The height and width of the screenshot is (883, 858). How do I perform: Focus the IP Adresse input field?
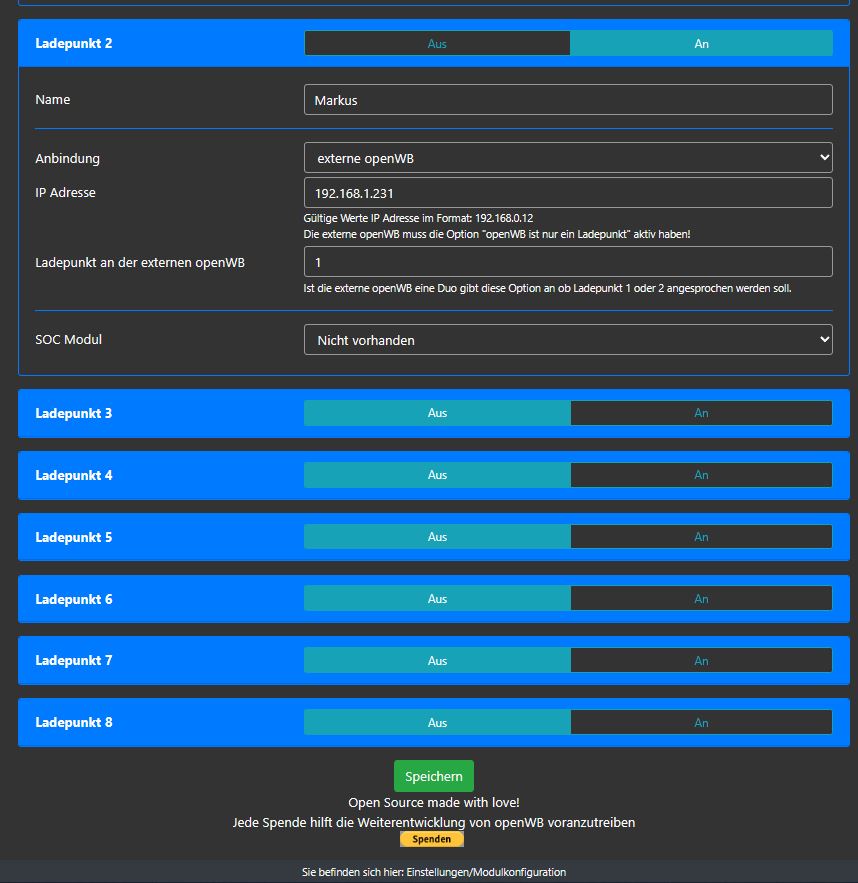pyautogui.click(x=568, y=193)
